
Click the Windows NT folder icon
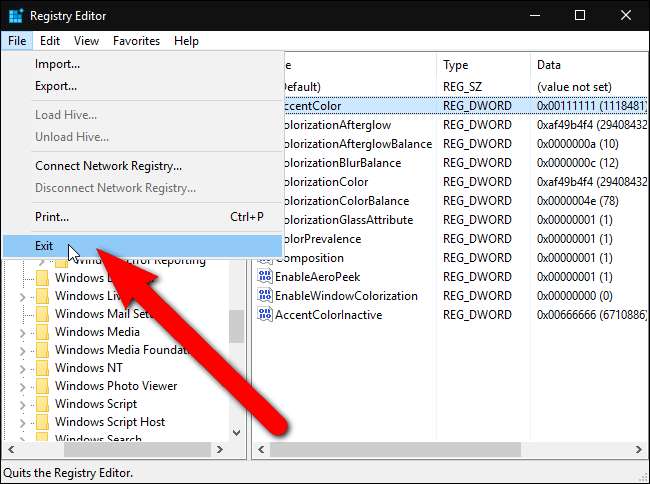click(x=42, y=368)
